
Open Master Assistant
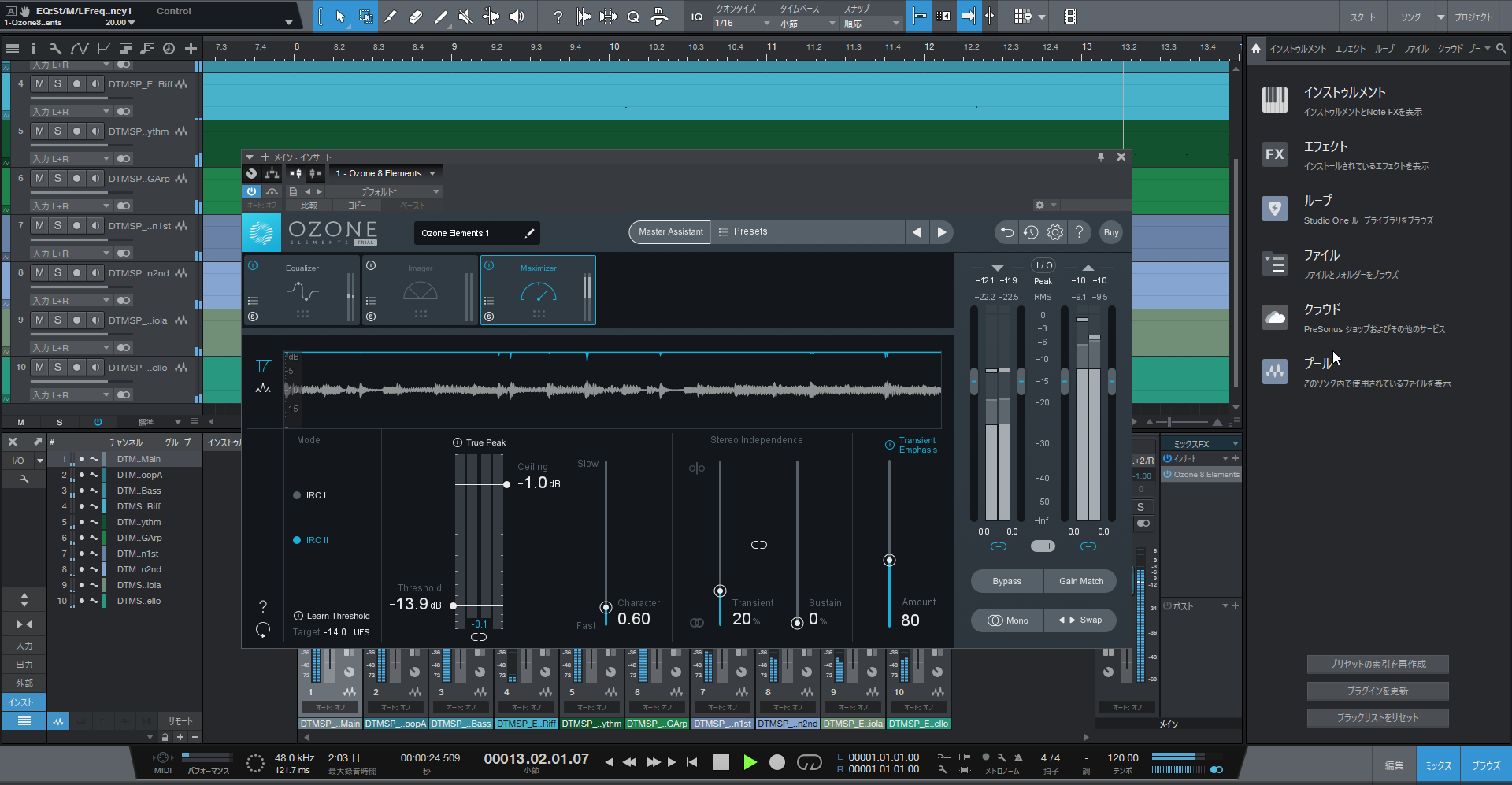pyautogui.click(x=670, y=232)
